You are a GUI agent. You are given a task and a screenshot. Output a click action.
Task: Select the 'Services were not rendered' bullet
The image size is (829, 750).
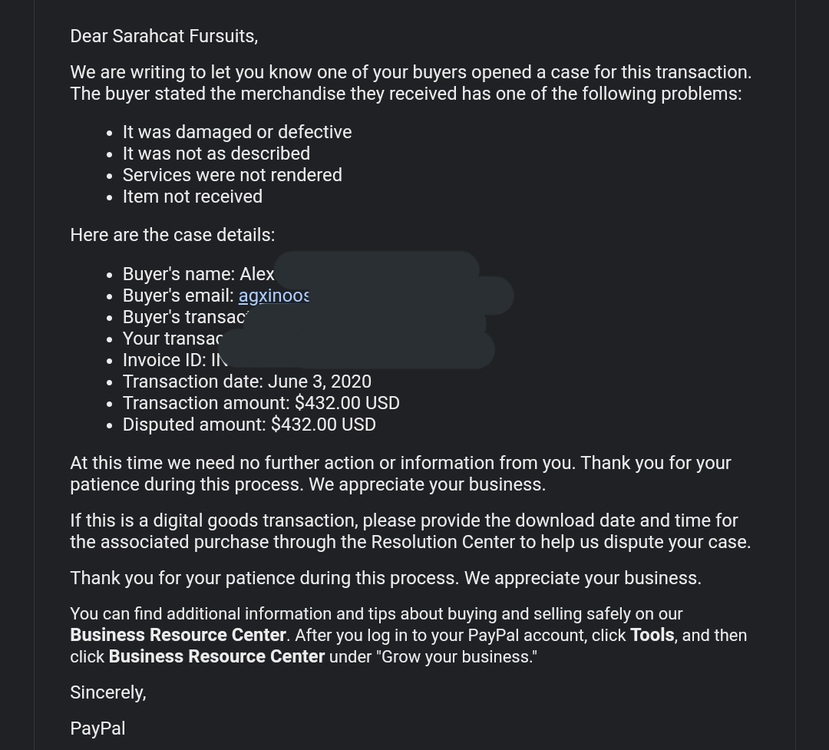coord(232,175)
